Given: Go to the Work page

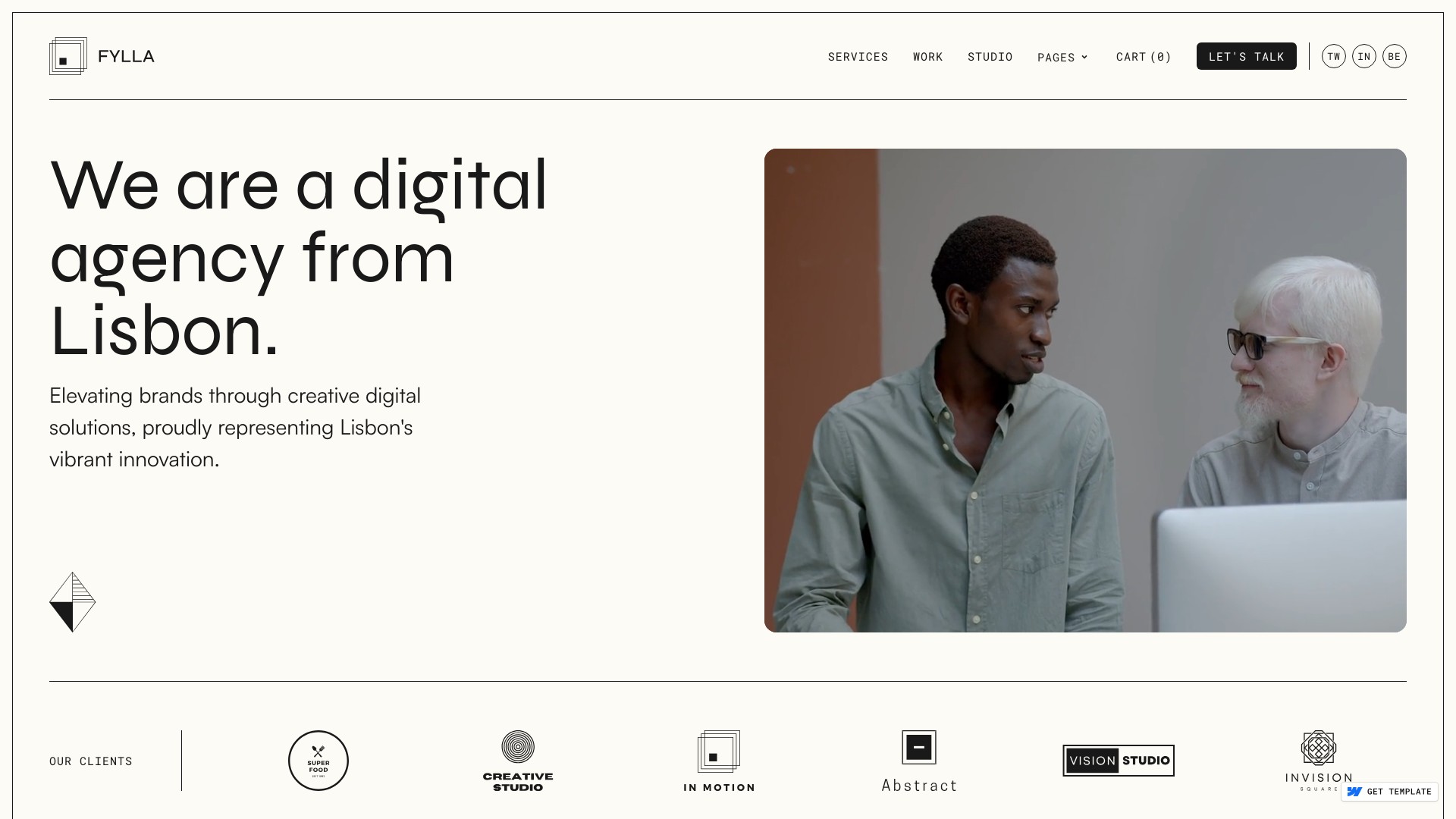Looking at the screenshot, I should (x=927, y=57).
